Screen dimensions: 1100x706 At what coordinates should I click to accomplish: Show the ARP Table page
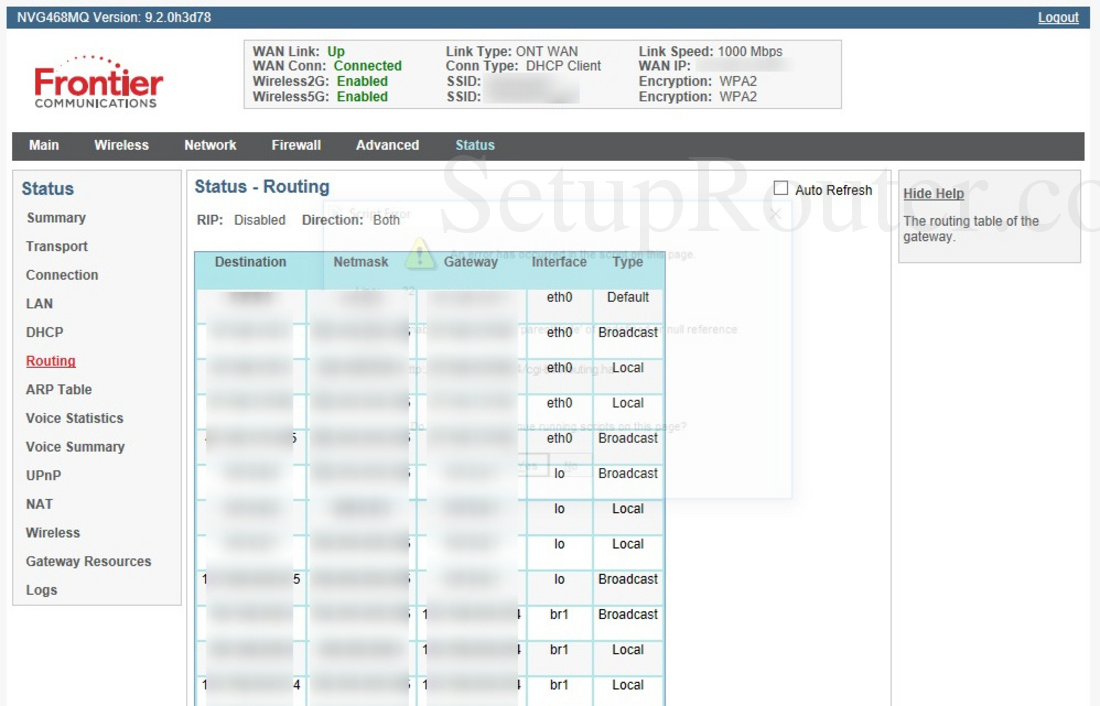[x=59, y=390]
